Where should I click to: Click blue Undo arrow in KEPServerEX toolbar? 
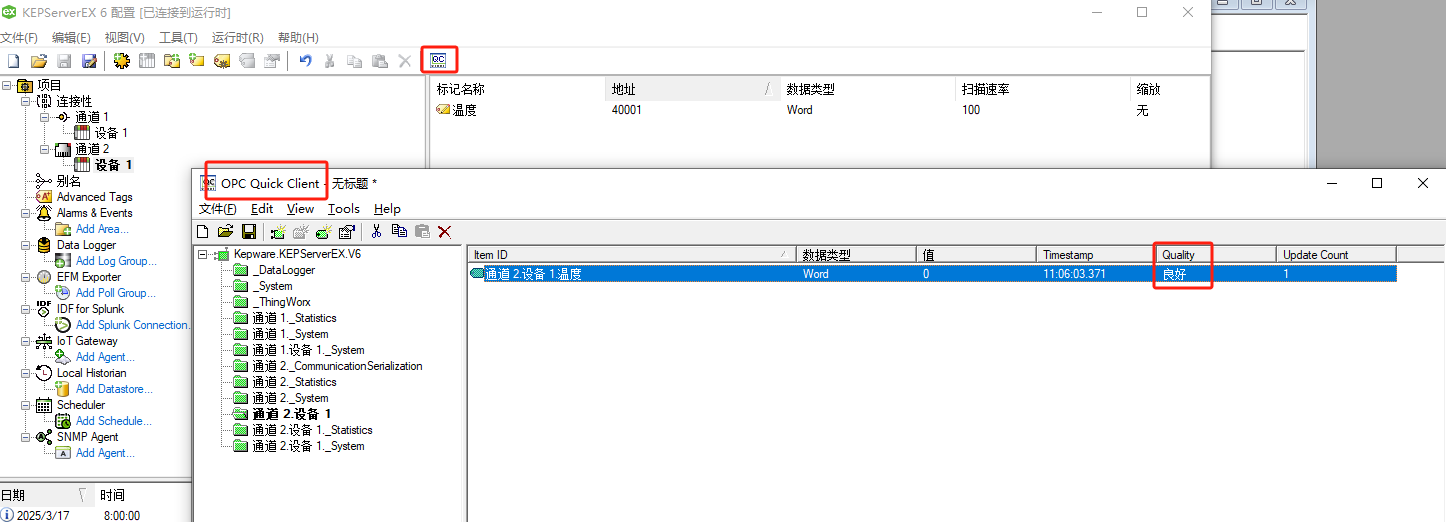[x=305, y=61]
